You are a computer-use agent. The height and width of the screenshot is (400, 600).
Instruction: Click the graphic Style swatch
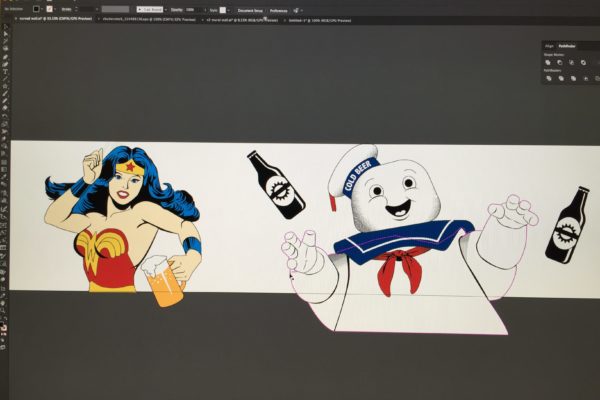coord(223,10)
